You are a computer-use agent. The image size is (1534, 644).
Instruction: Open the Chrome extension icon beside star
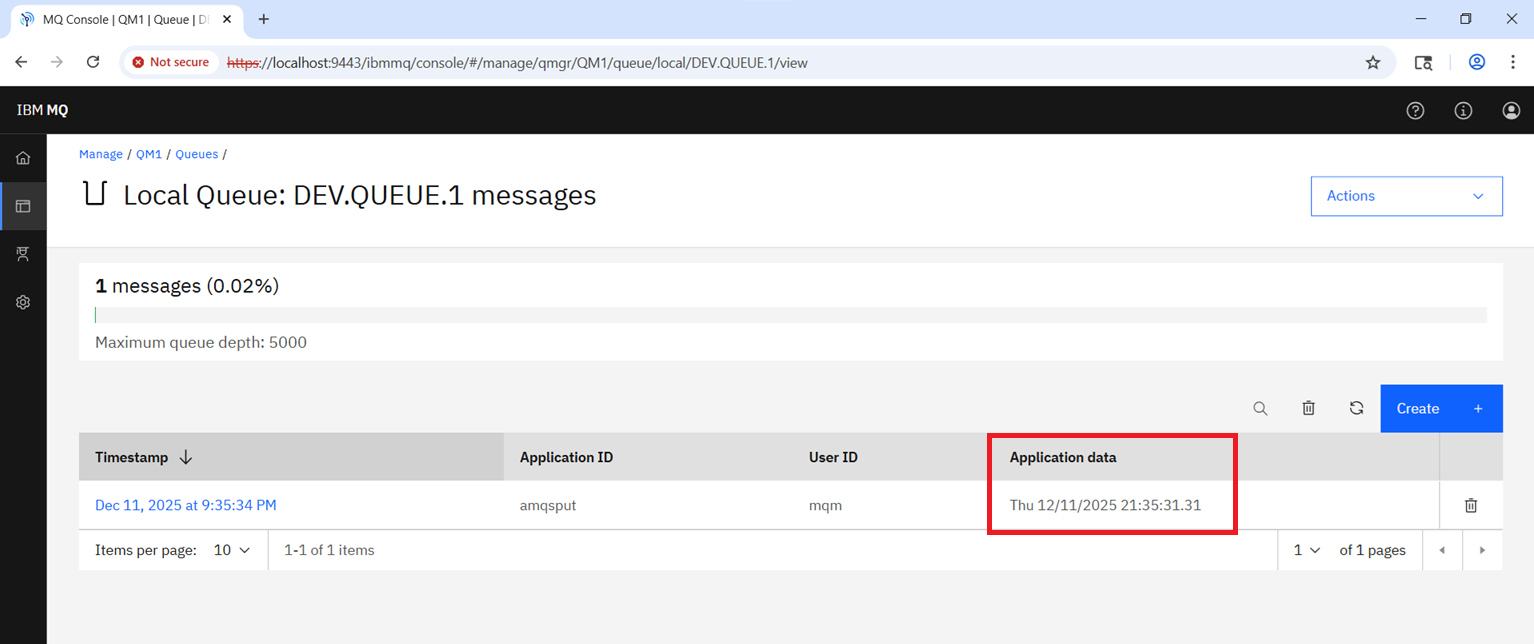pyautogui.click(x=1423, y=62)
